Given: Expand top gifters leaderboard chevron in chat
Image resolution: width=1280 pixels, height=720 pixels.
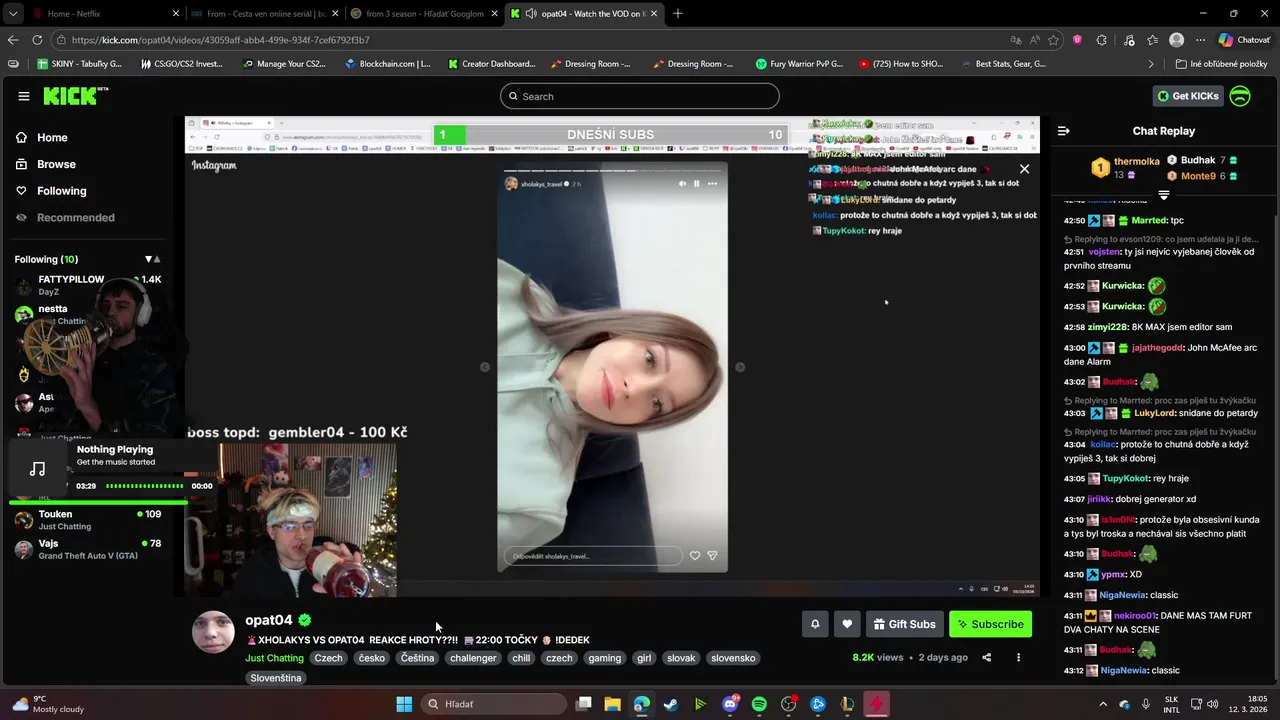Looking at the screenshot, I should pos(1164,195).
